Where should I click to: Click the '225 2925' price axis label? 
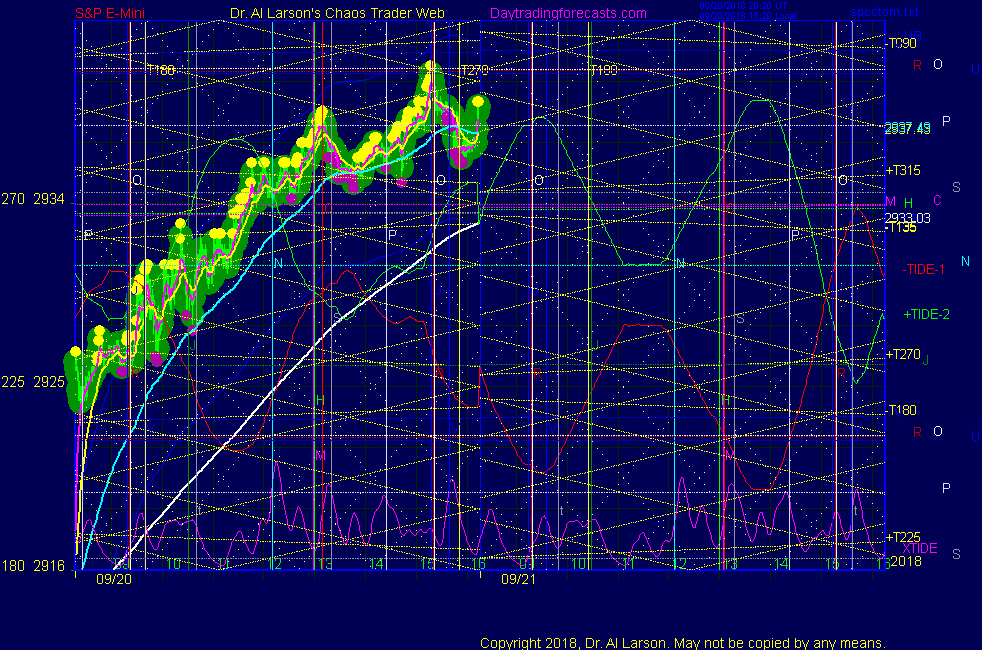click(33, 382)
